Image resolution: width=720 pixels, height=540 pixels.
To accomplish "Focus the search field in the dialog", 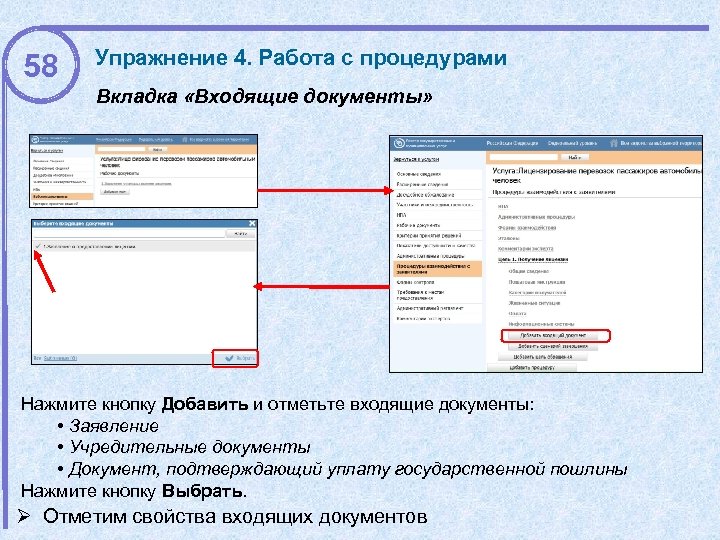I will coord(129,234).
